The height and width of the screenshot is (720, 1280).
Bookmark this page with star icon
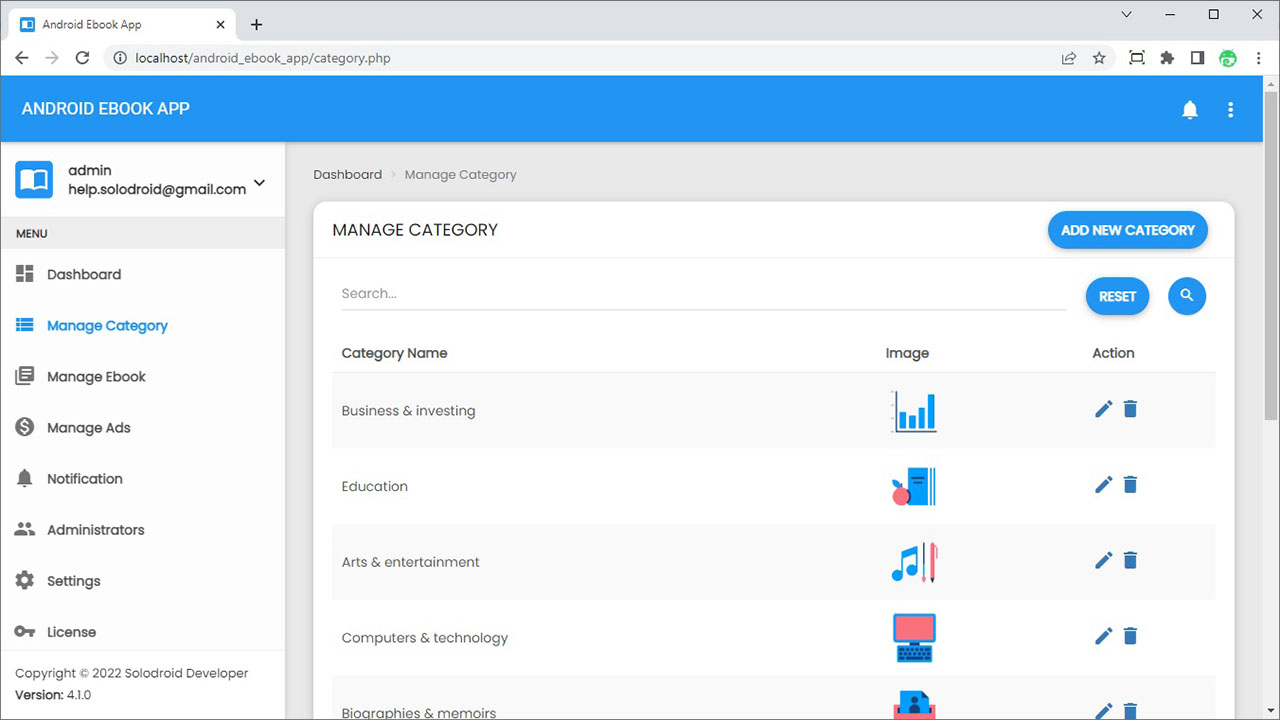[x=1099, y=58]
